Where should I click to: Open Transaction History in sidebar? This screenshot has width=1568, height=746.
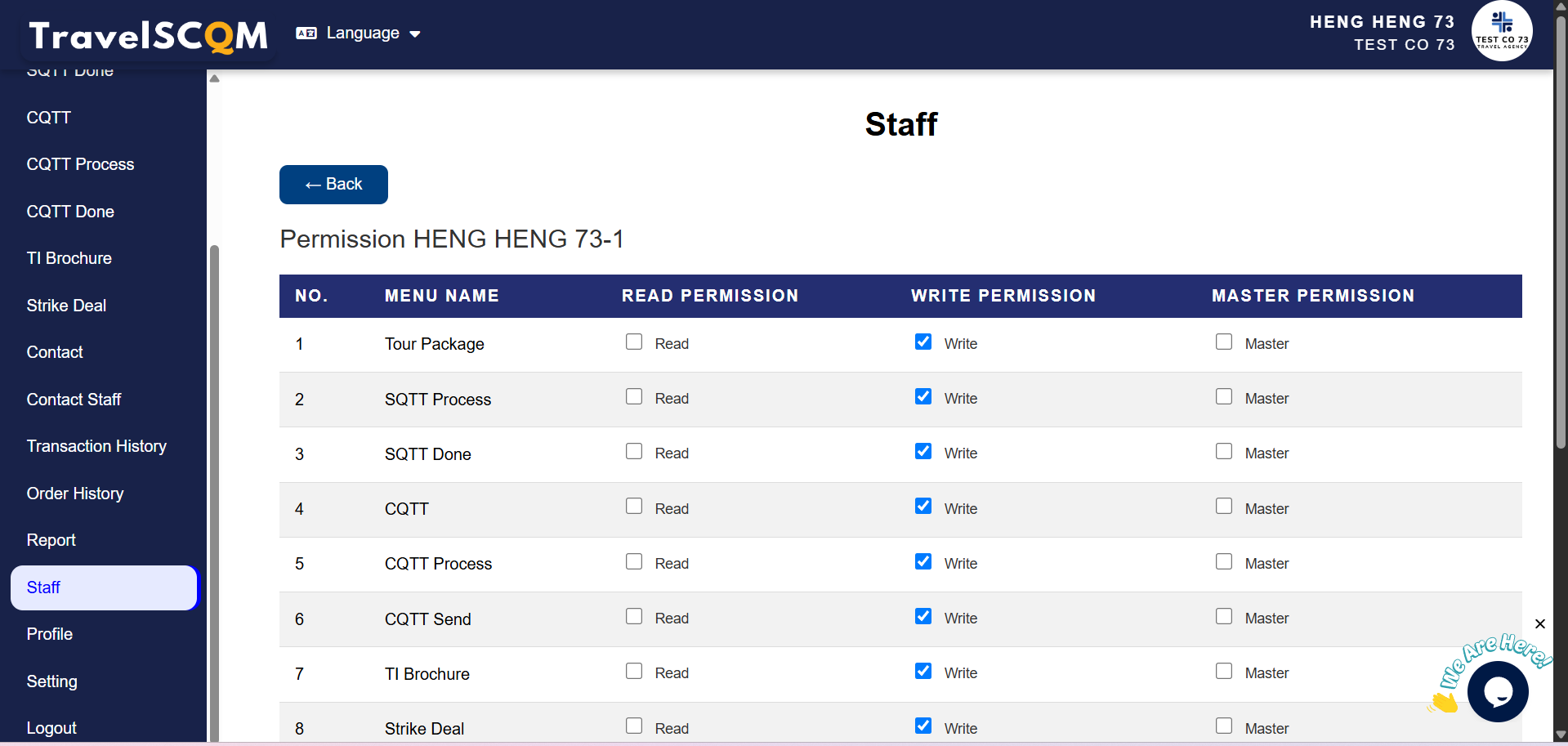coord(96,446)
